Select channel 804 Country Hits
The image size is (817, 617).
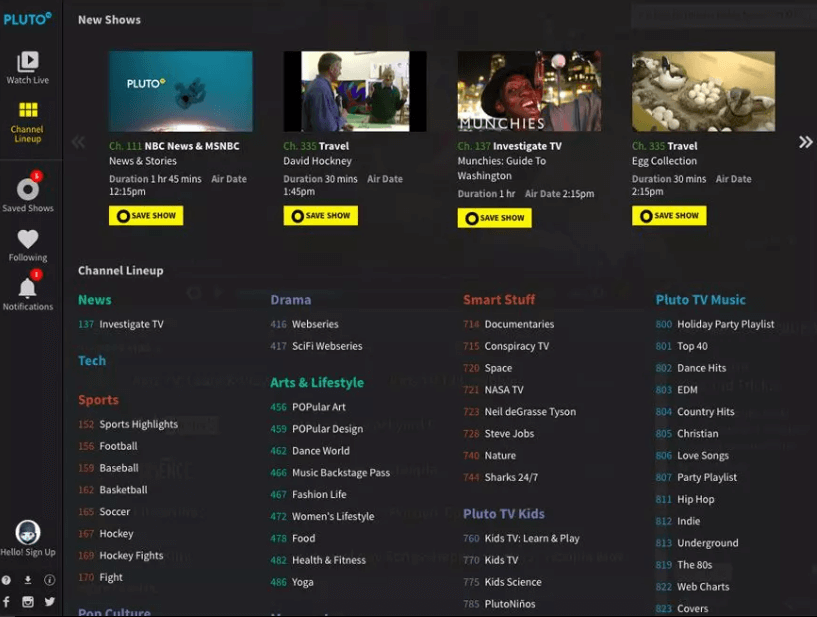(x=695, y=412)
